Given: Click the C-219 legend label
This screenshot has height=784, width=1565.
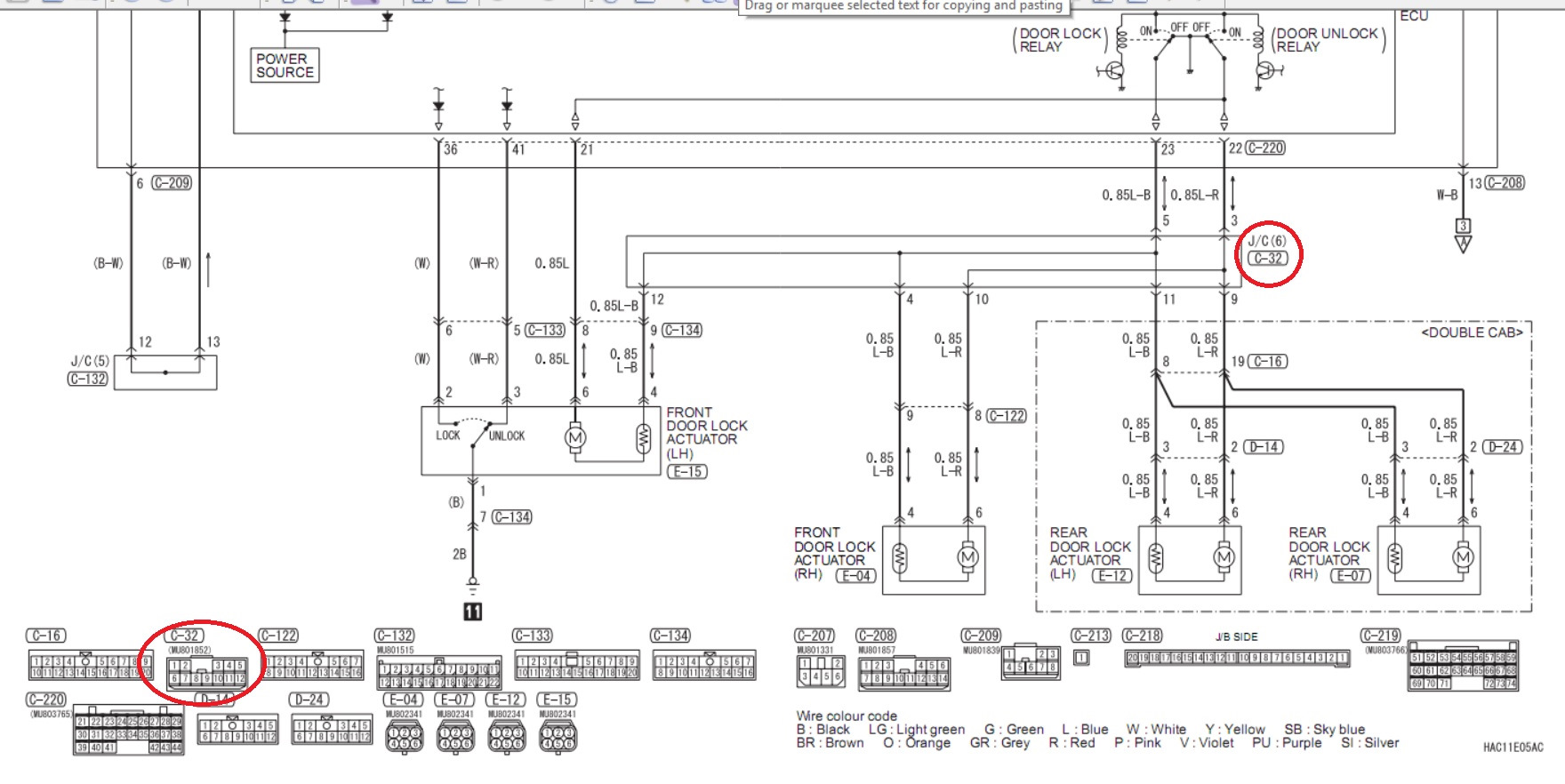Looking at the screenshot, I should tap(1381, 636).
